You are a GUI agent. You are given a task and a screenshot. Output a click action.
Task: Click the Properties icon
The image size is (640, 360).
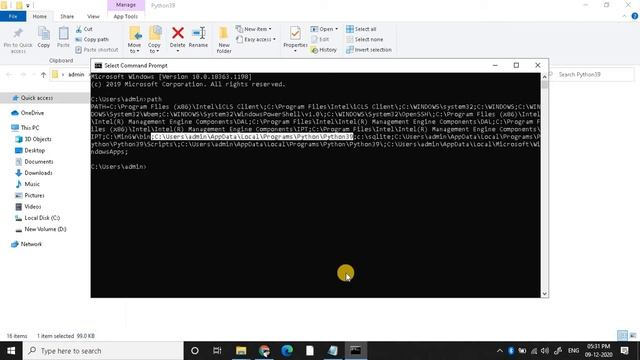295,33
